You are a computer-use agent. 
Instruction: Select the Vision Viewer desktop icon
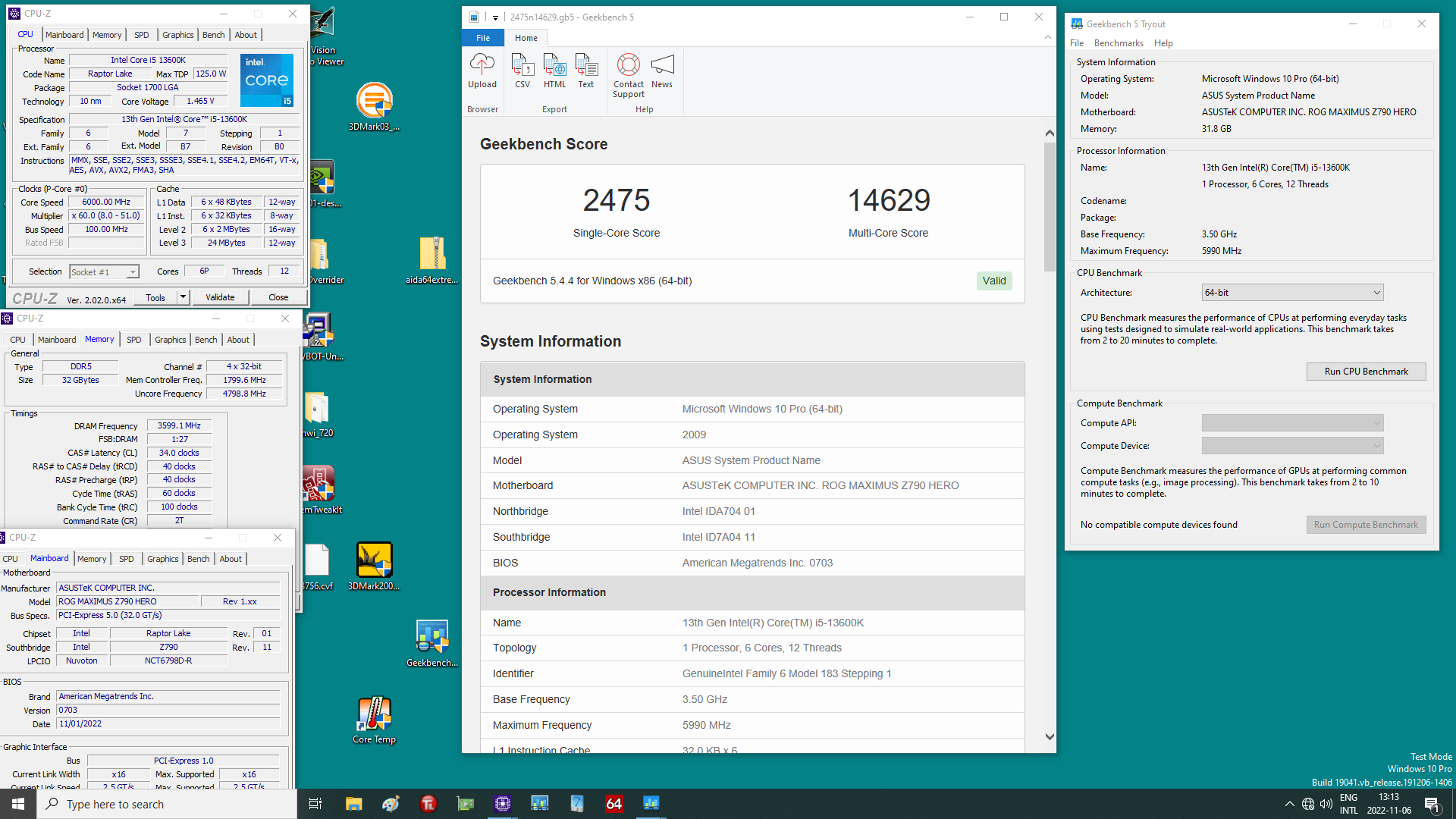click(x=326, y=36)
